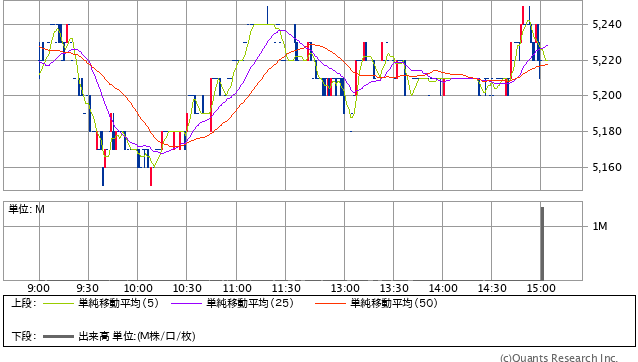The image size is (638, 362).
Task: Click the 5,180 price axis label
Action: coord(607,131)
